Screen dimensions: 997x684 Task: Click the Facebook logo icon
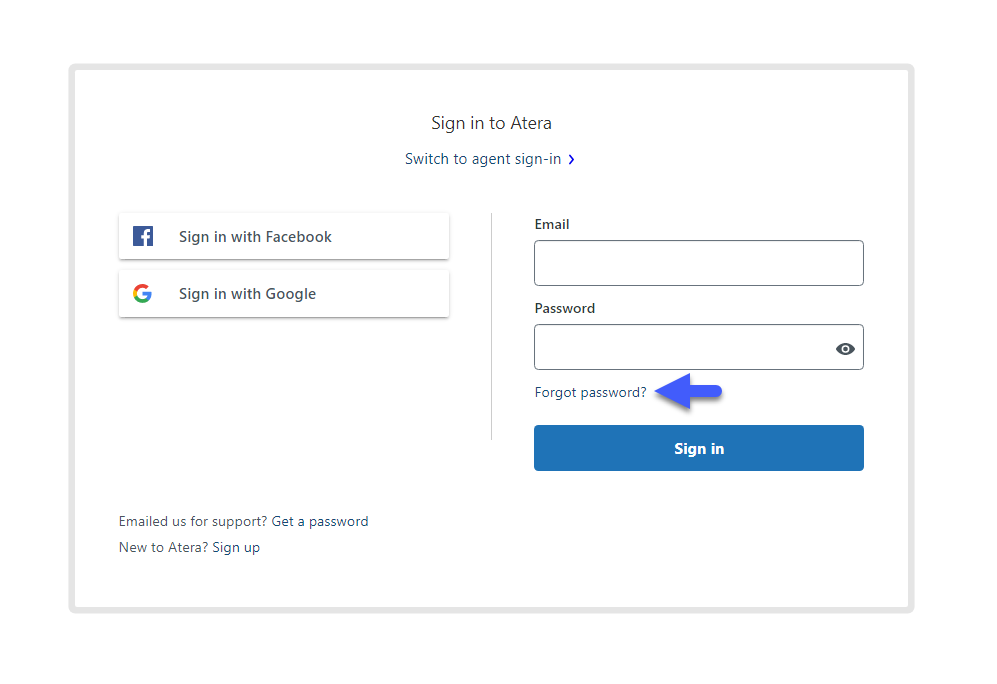click(x=143, y=236)
